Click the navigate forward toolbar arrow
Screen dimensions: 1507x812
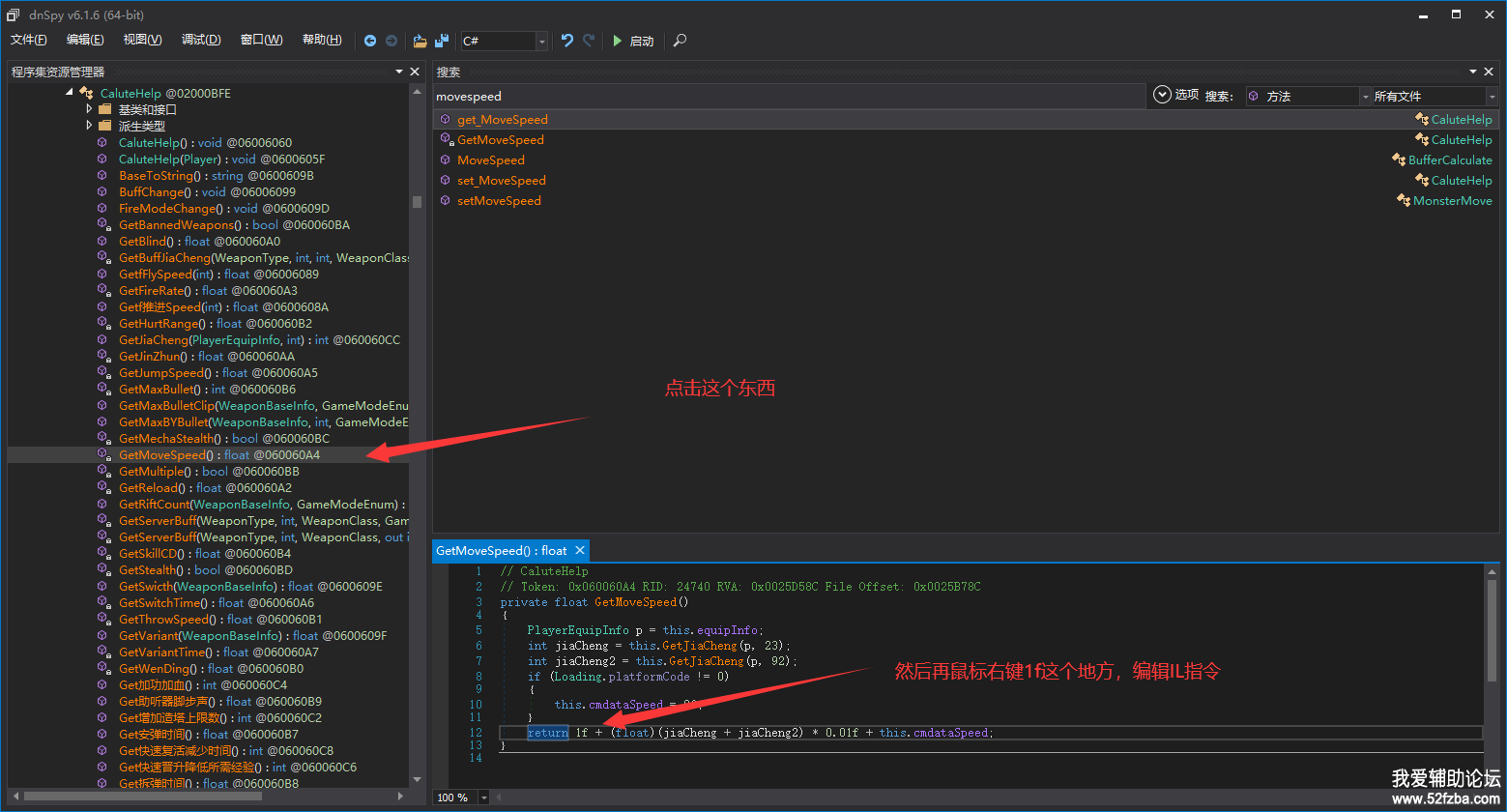391,41
